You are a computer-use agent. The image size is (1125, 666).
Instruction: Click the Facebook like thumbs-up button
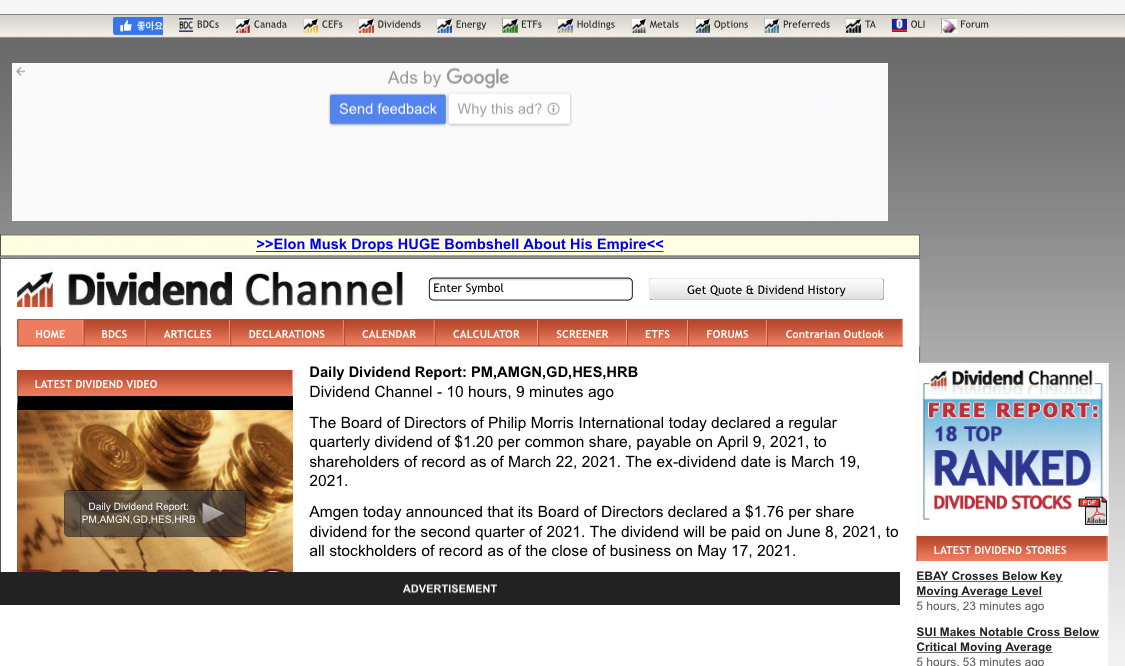coord(138,26)
